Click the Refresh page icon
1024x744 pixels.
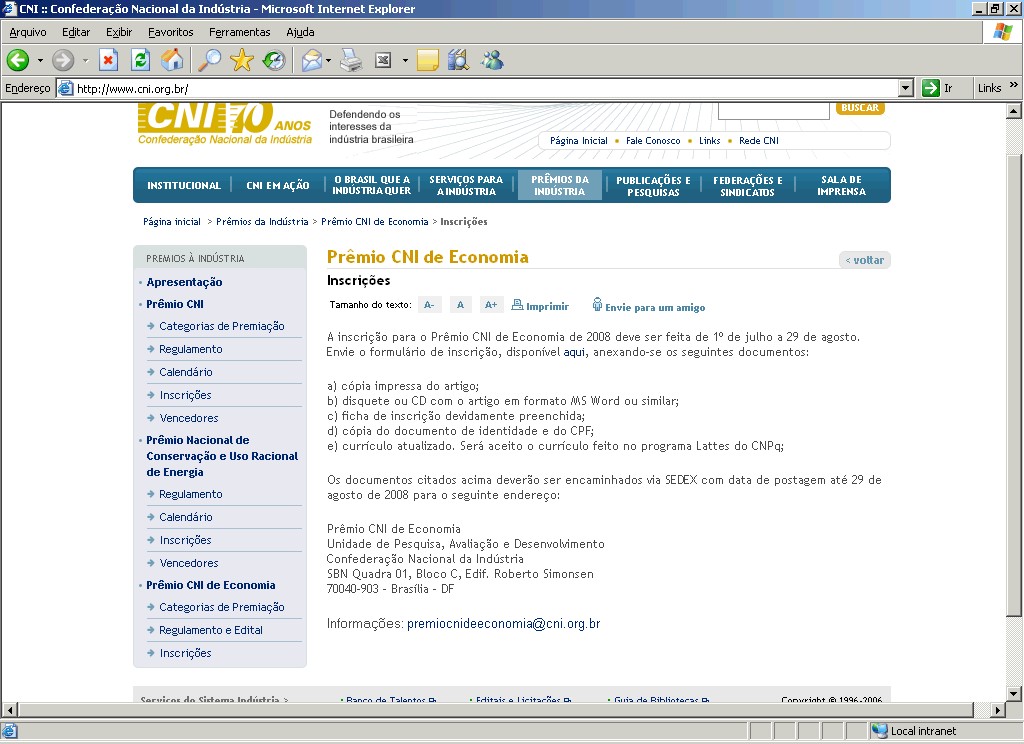[x=140, y=61]
